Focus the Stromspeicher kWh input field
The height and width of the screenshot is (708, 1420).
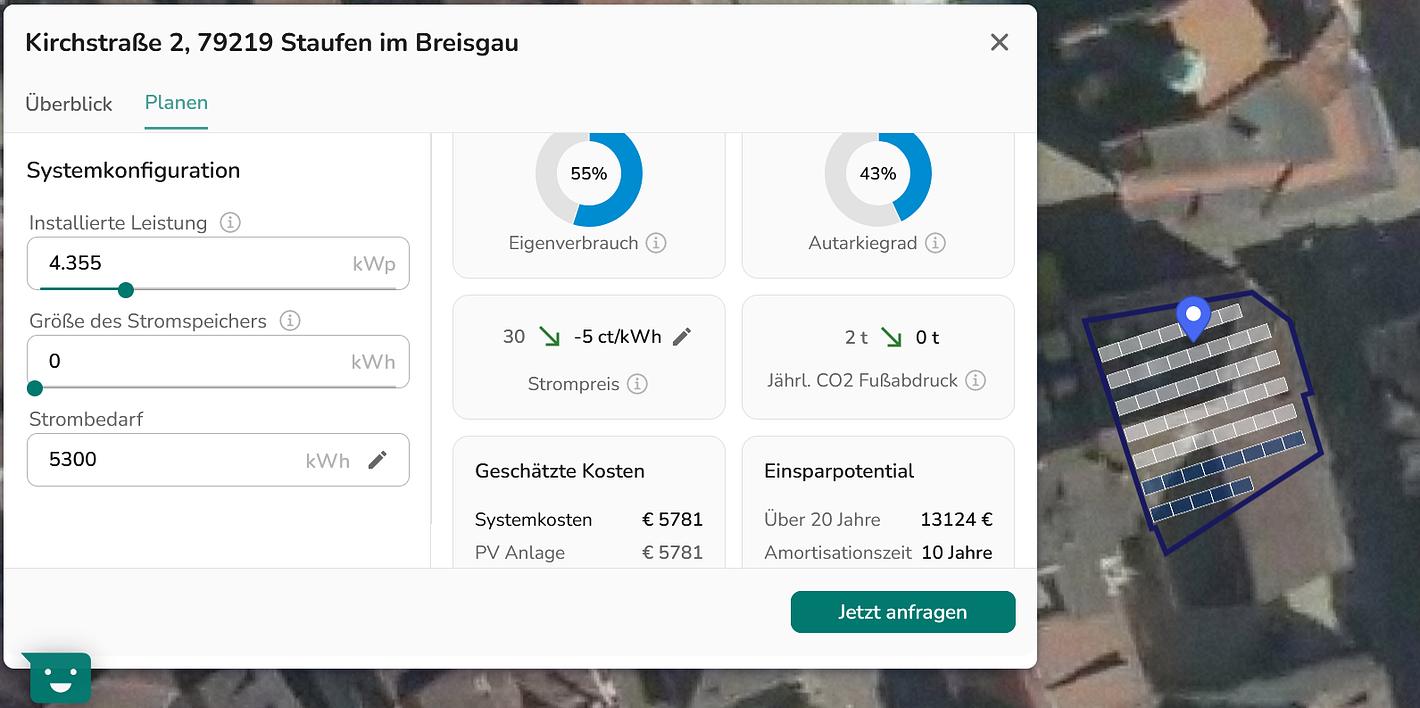[x=190, y=361]
